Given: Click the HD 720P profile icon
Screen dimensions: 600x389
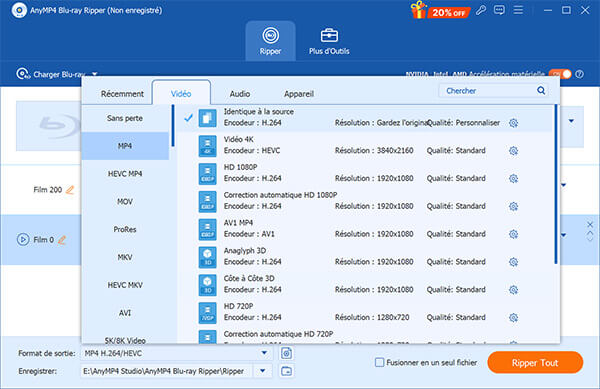Looking at the screenshot, I should pyautogui.click(x=207, y=313).
